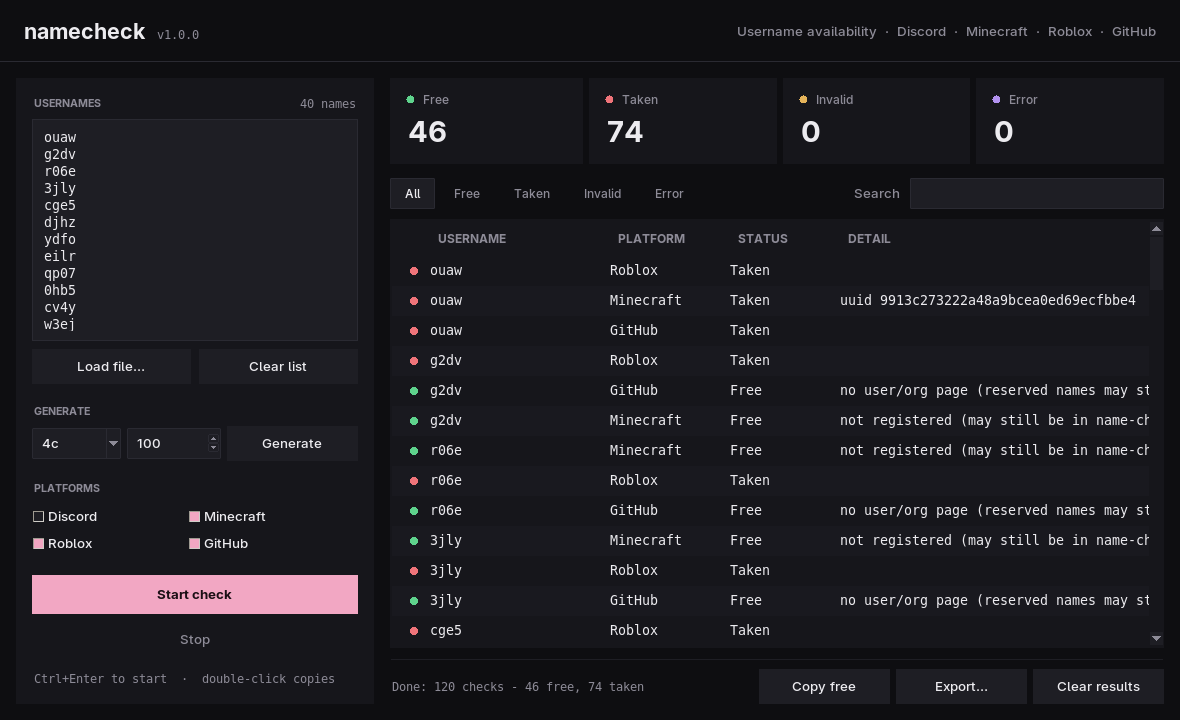Click inside the usernames text area
This screenshot has height=720, width=1180.
coord(195,229)
